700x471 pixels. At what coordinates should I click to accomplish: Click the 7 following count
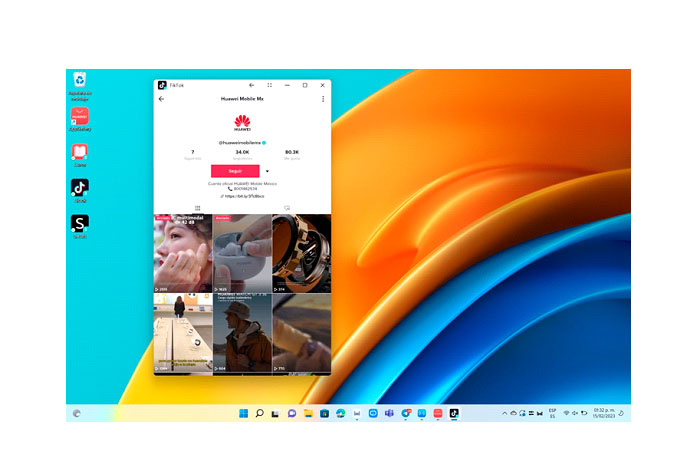pyautogui.click(x=193, y=152)
